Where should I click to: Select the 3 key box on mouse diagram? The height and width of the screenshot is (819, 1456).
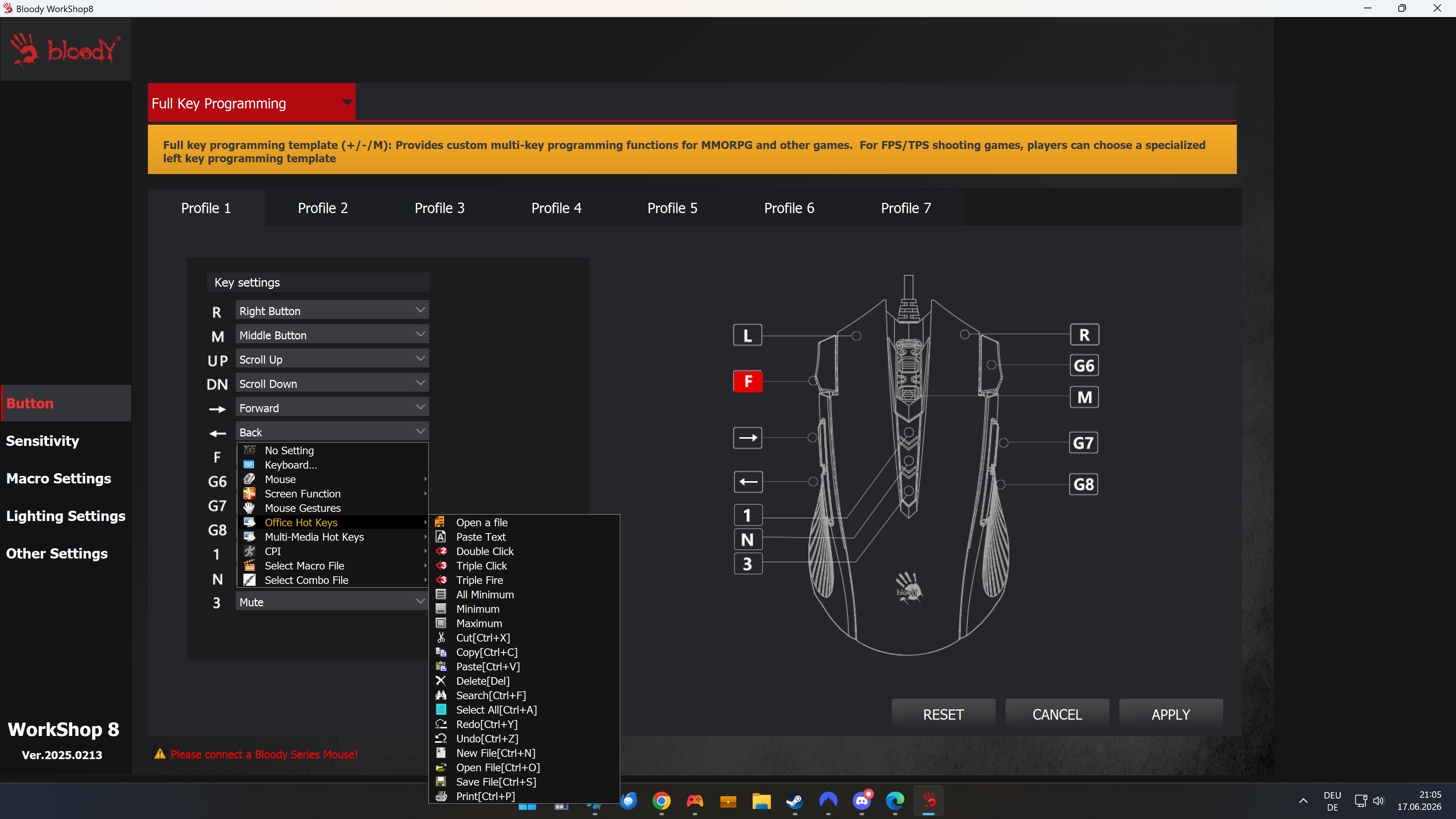(x=747, y=563)
